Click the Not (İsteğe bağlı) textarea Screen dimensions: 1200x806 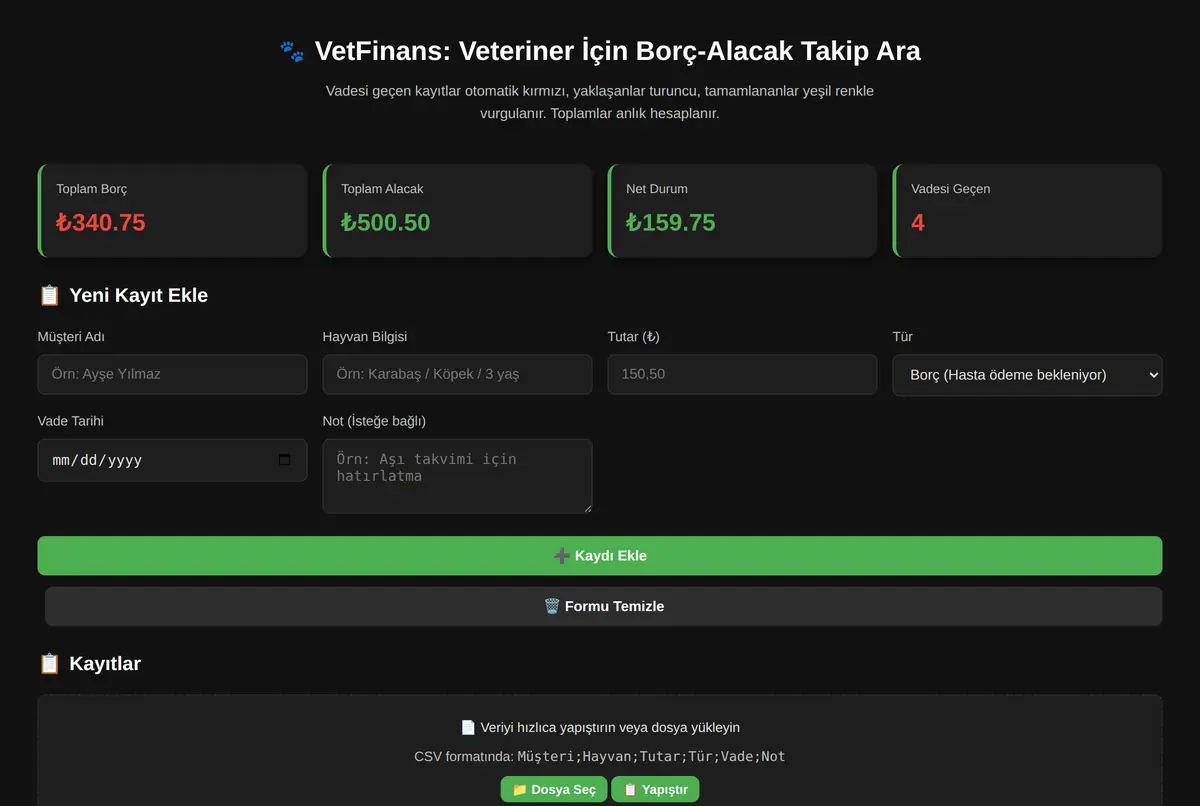(x=457, y=476)
